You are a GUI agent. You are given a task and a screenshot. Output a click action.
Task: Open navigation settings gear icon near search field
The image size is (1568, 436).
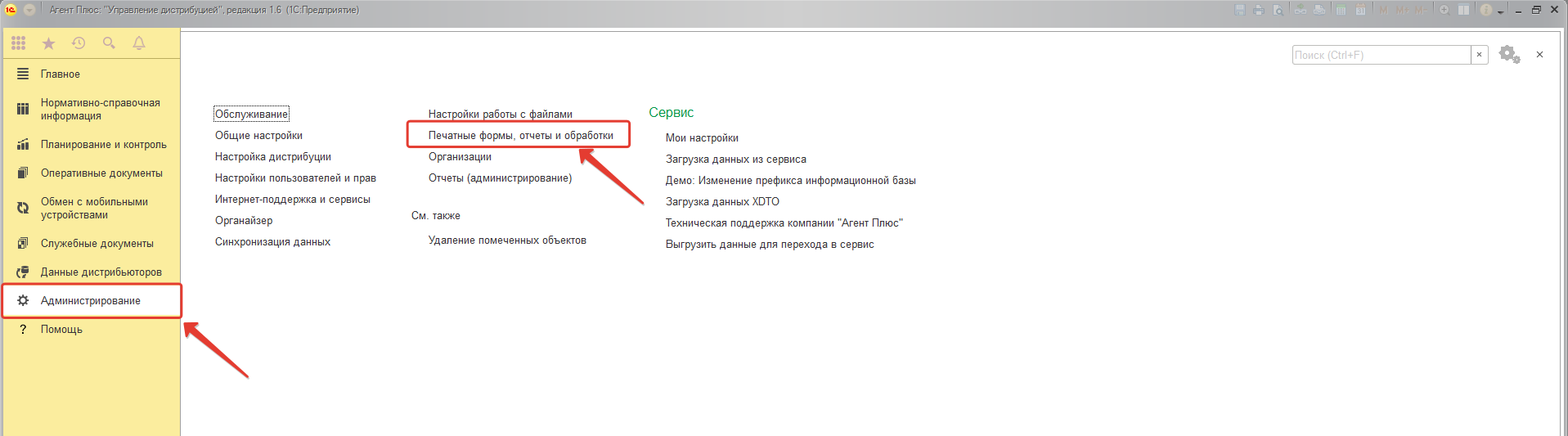pos(1509,55)
